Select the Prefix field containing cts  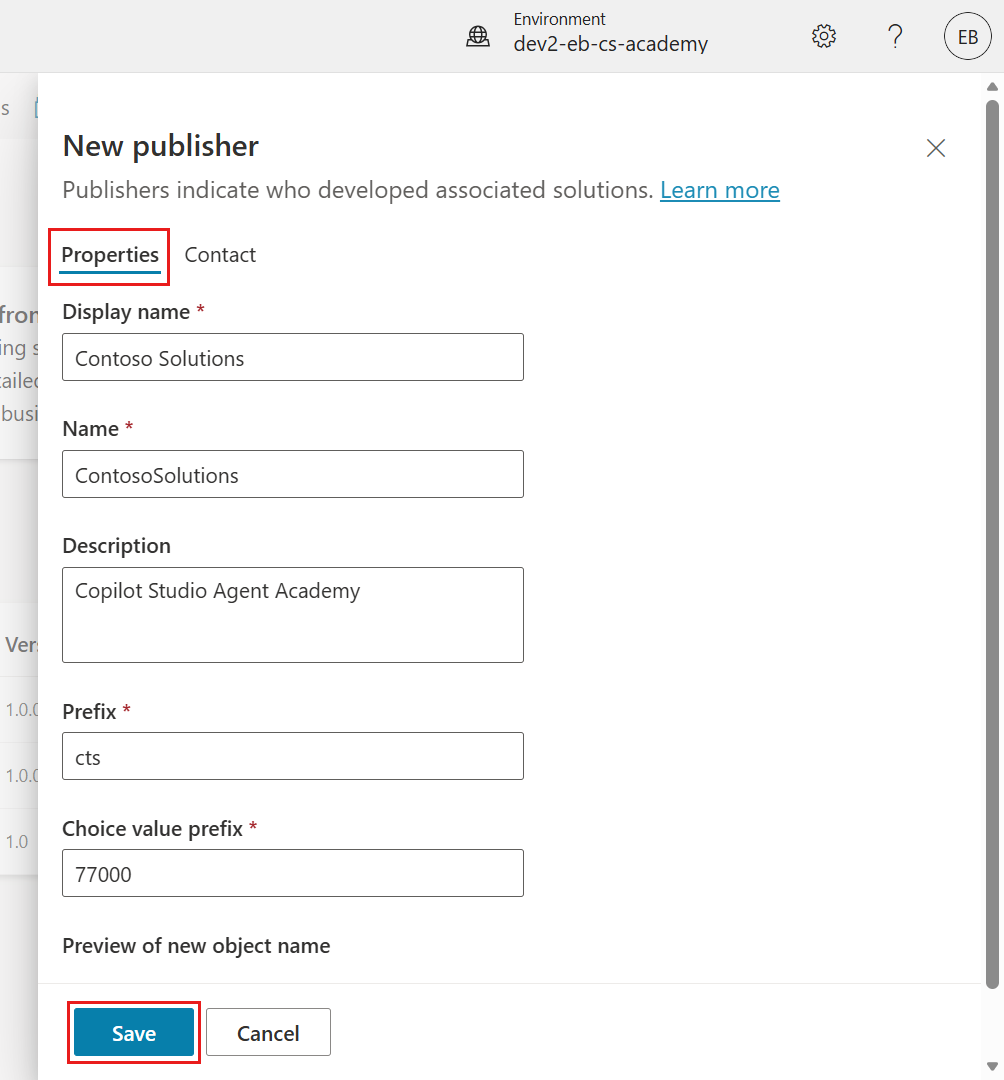pos(293,757)
